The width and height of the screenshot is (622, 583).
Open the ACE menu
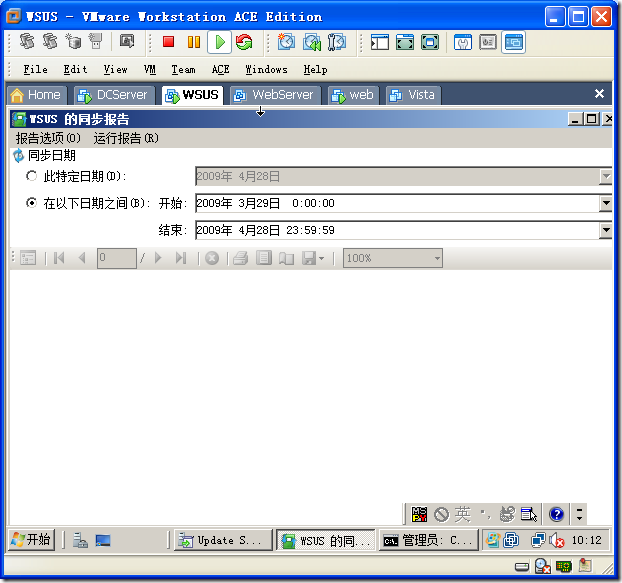click(x=220, y=69)
